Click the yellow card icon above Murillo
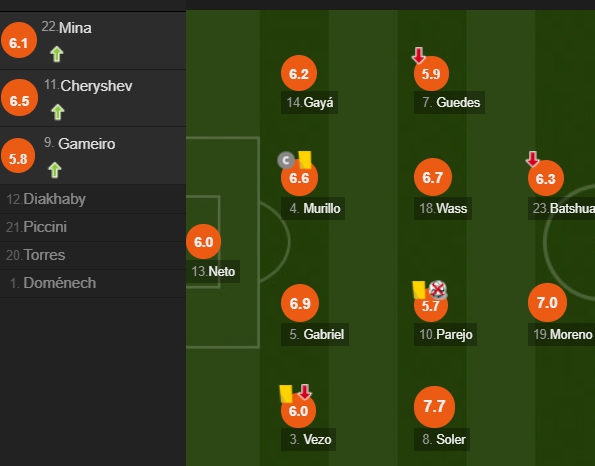The height and width of the screenshot is (466, 595). 305,160
